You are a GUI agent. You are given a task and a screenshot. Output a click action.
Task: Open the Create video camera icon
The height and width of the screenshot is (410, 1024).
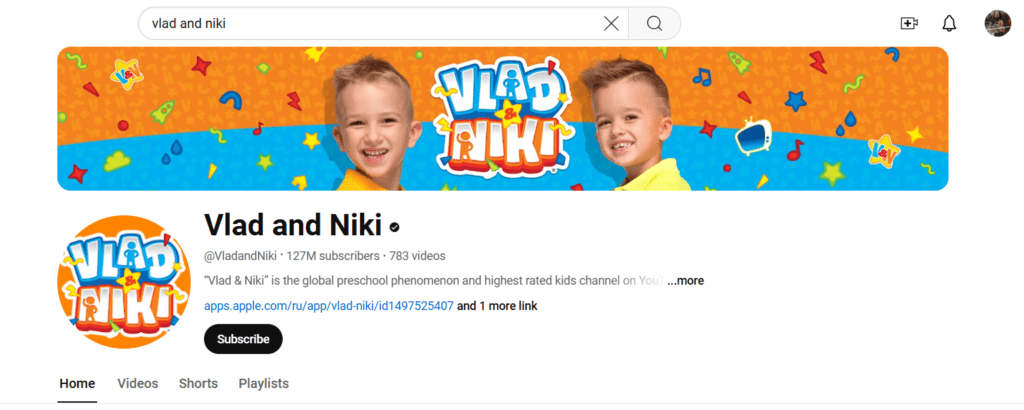pyautogui.click(x=908, y=24)
